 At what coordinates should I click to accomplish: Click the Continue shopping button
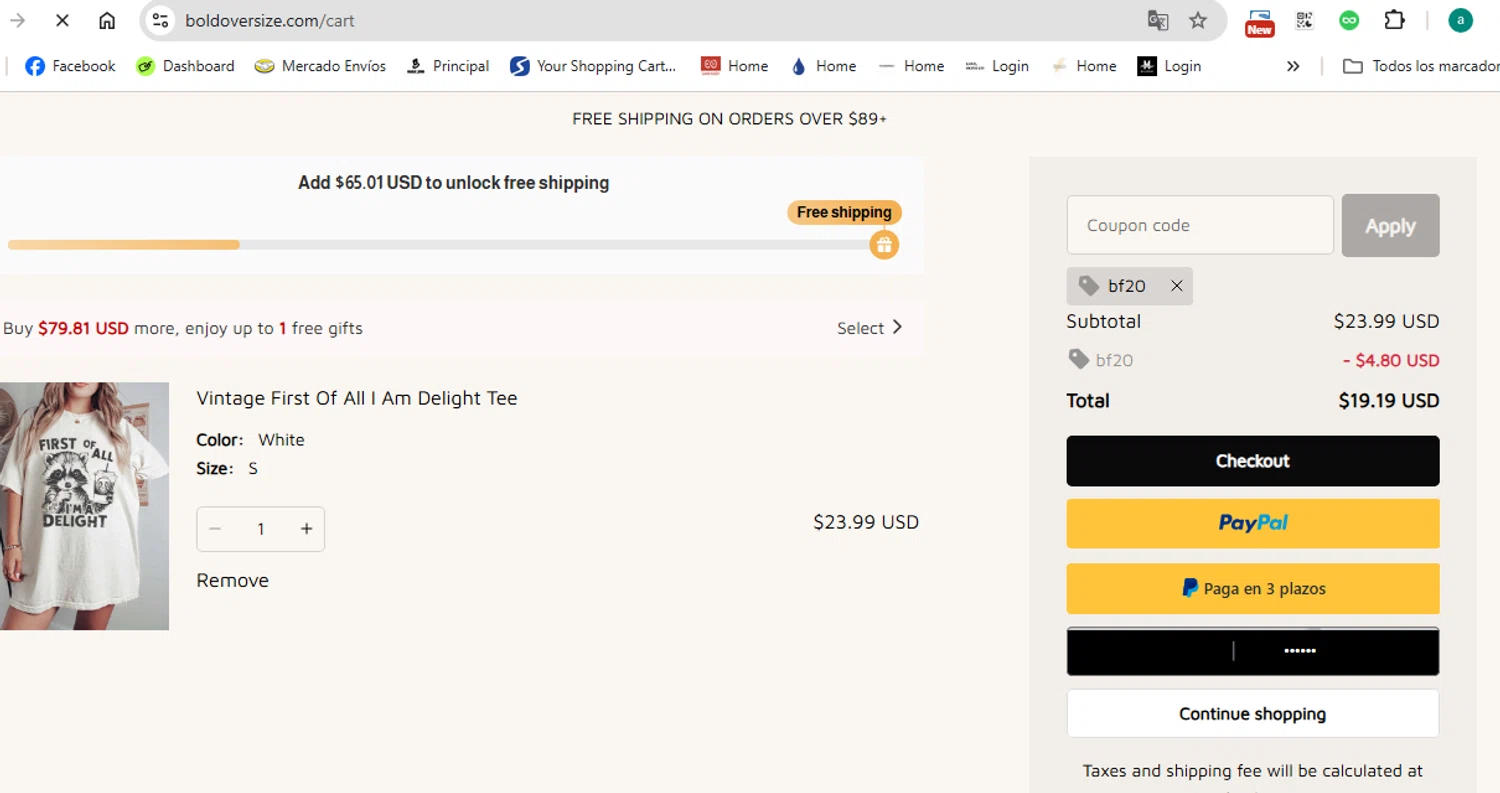pyautogui.click(x=1253, y=714)
